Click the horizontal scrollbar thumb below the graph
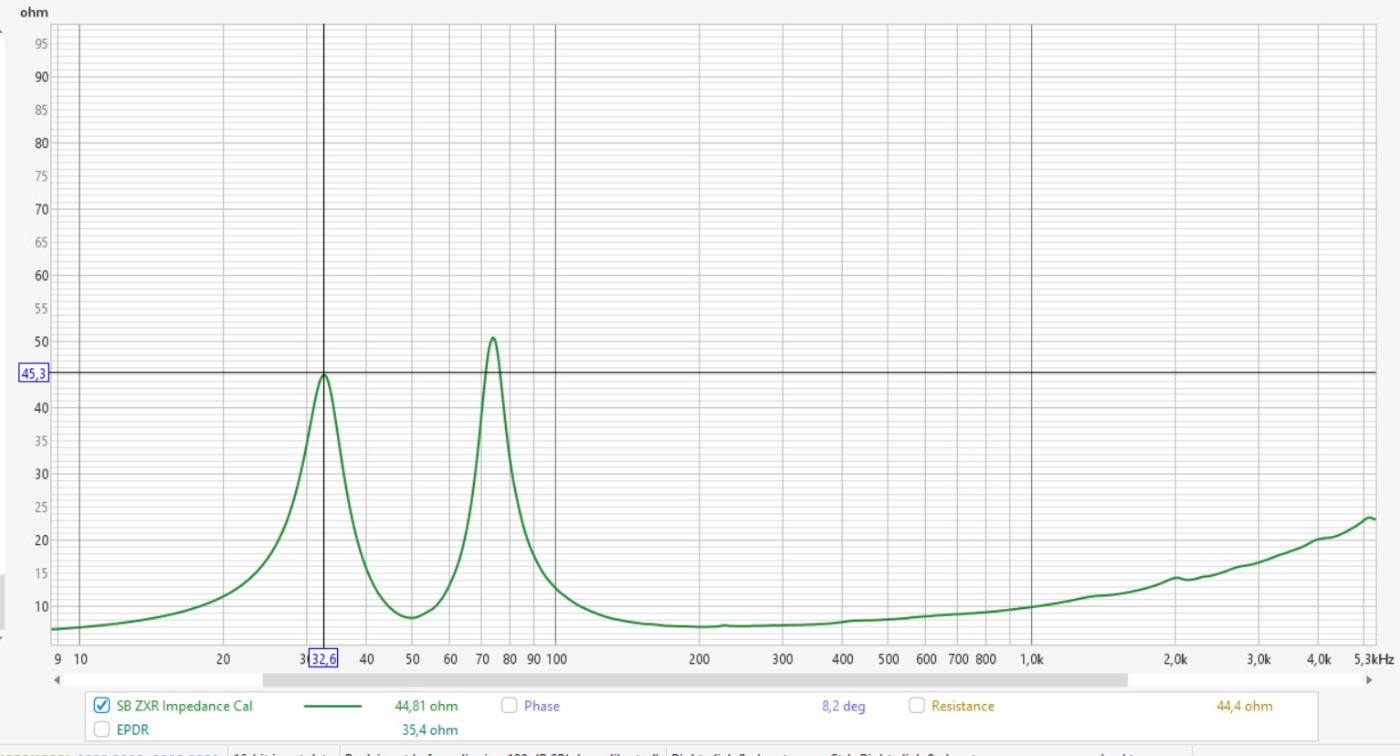This screenshot has width=1400, height=756. [694, 680]
